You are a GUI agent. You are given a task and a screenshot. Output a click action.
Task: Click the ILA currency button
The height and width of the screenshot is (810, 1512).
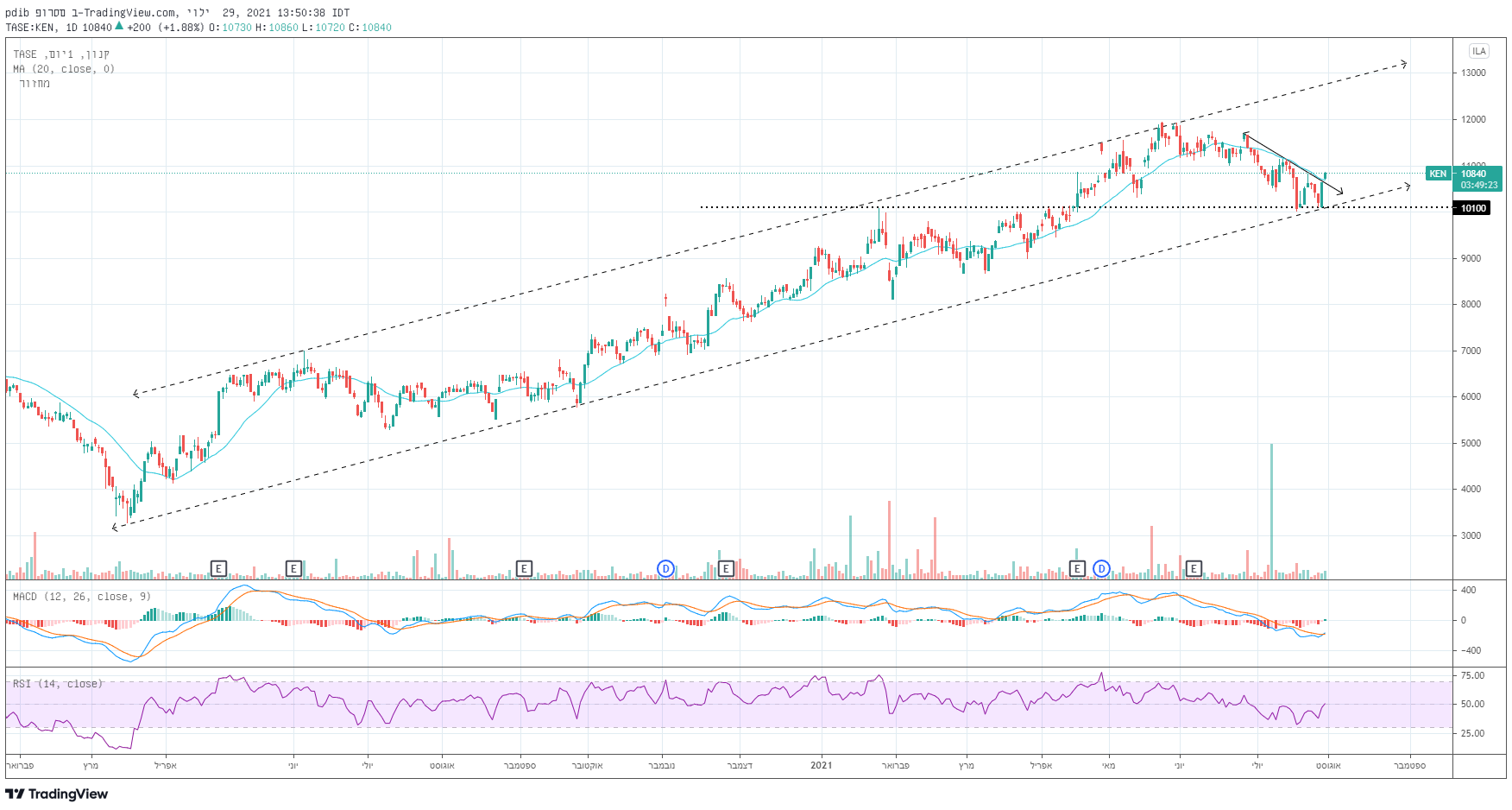[1479, 51]
